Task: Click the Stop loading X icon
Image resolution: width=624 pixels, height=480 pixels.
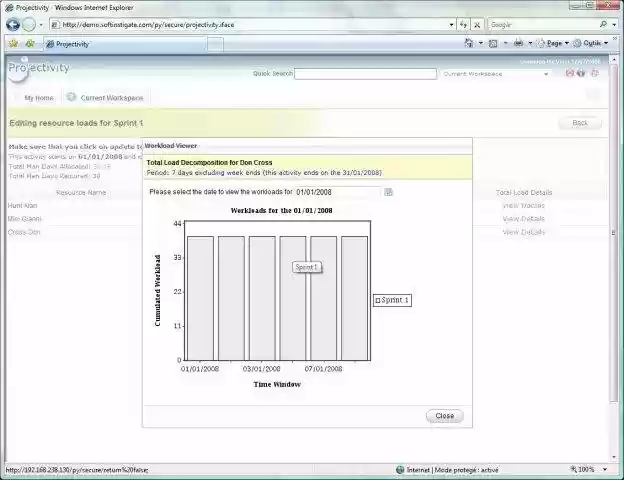Action: [x=477, y=25]
